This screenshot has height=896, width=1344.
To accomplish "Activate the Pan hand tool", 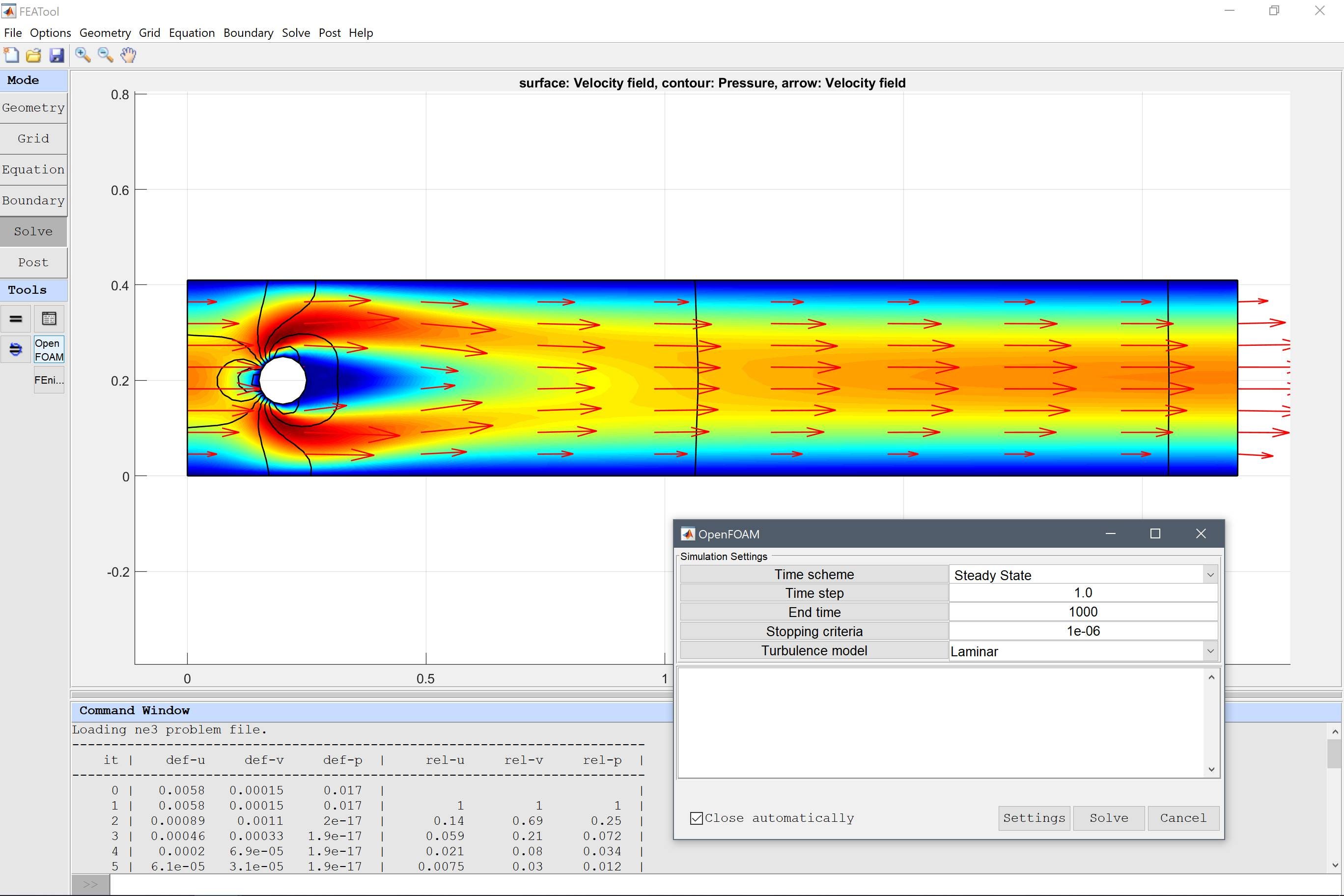I will (127, 55).
